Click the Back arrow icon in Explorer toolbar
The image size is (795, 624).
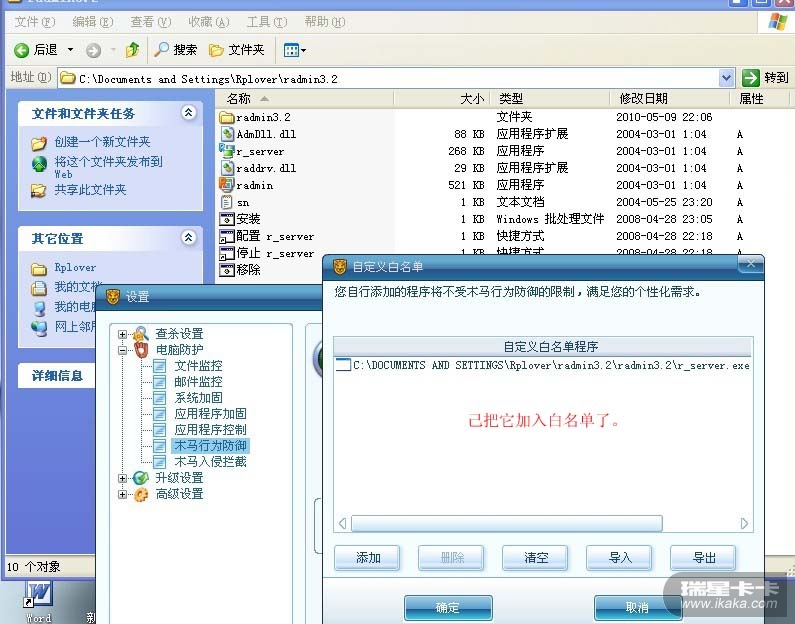[x=21, y=50]
